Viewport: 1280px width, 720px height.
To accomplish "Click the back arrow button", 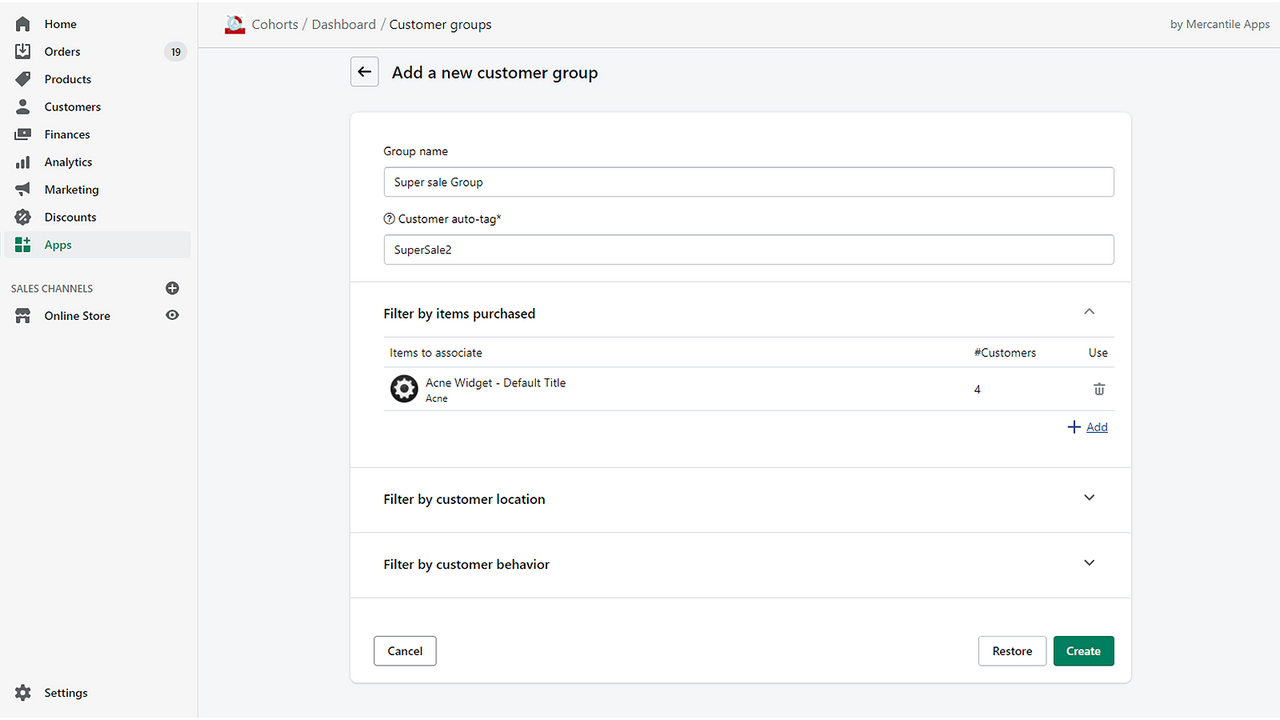I will [364, 72].
